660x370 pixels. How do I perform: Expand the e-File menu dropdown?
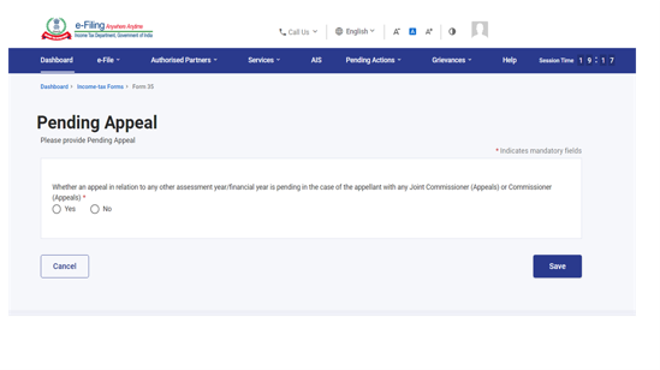108,60
